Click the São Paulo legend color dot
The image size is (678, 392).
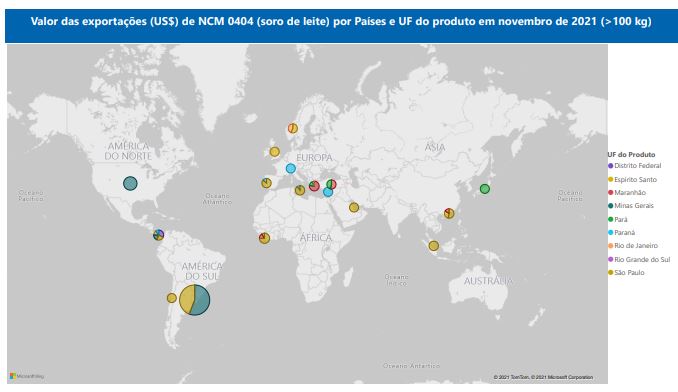click(x=611, y=272)
